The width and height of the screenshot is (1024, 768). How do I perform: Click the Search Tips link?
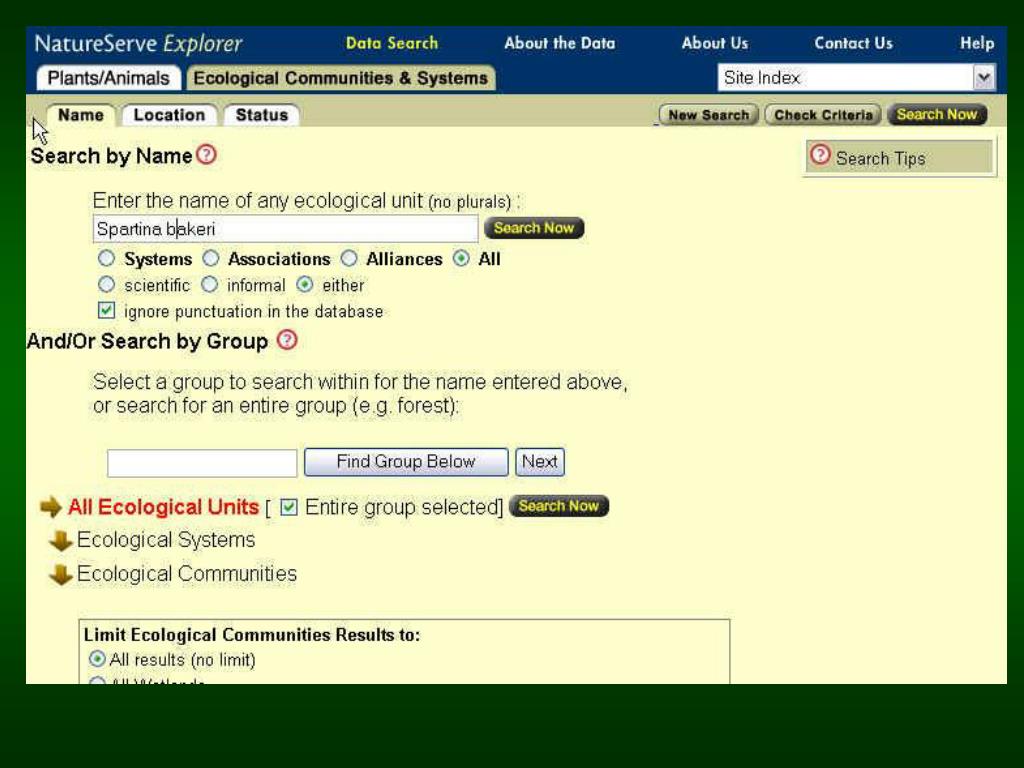880,159
